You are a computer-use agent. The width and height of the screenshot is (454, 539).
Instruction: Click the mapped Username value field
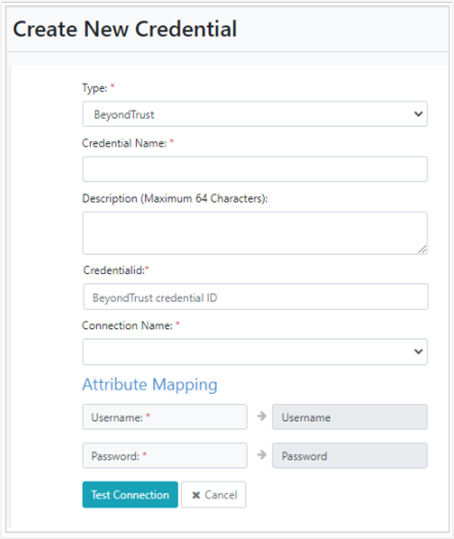pos(350,417)
